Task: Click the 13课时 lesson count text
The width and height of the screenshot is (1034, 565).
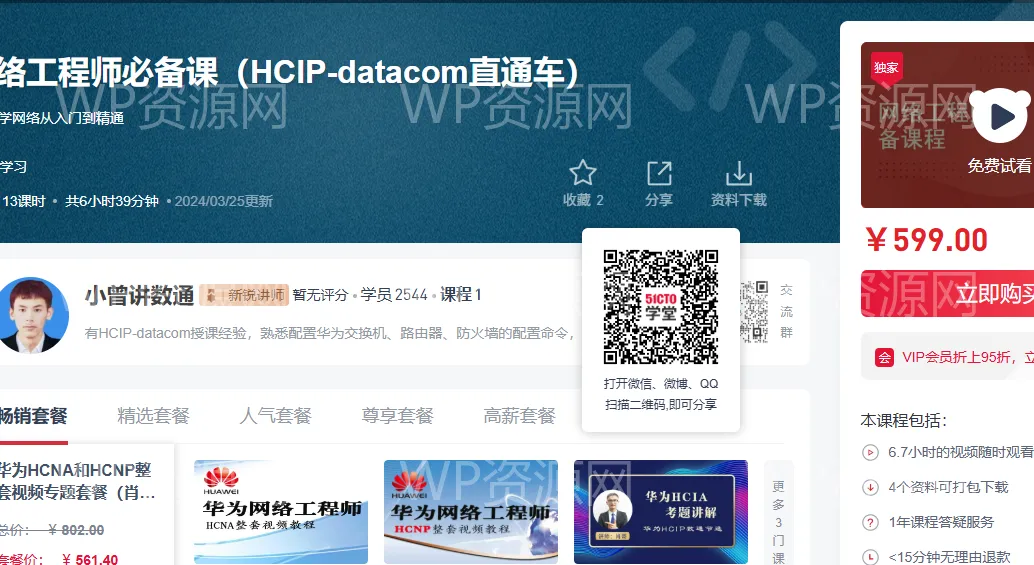Action: click(x=24, y=201)
